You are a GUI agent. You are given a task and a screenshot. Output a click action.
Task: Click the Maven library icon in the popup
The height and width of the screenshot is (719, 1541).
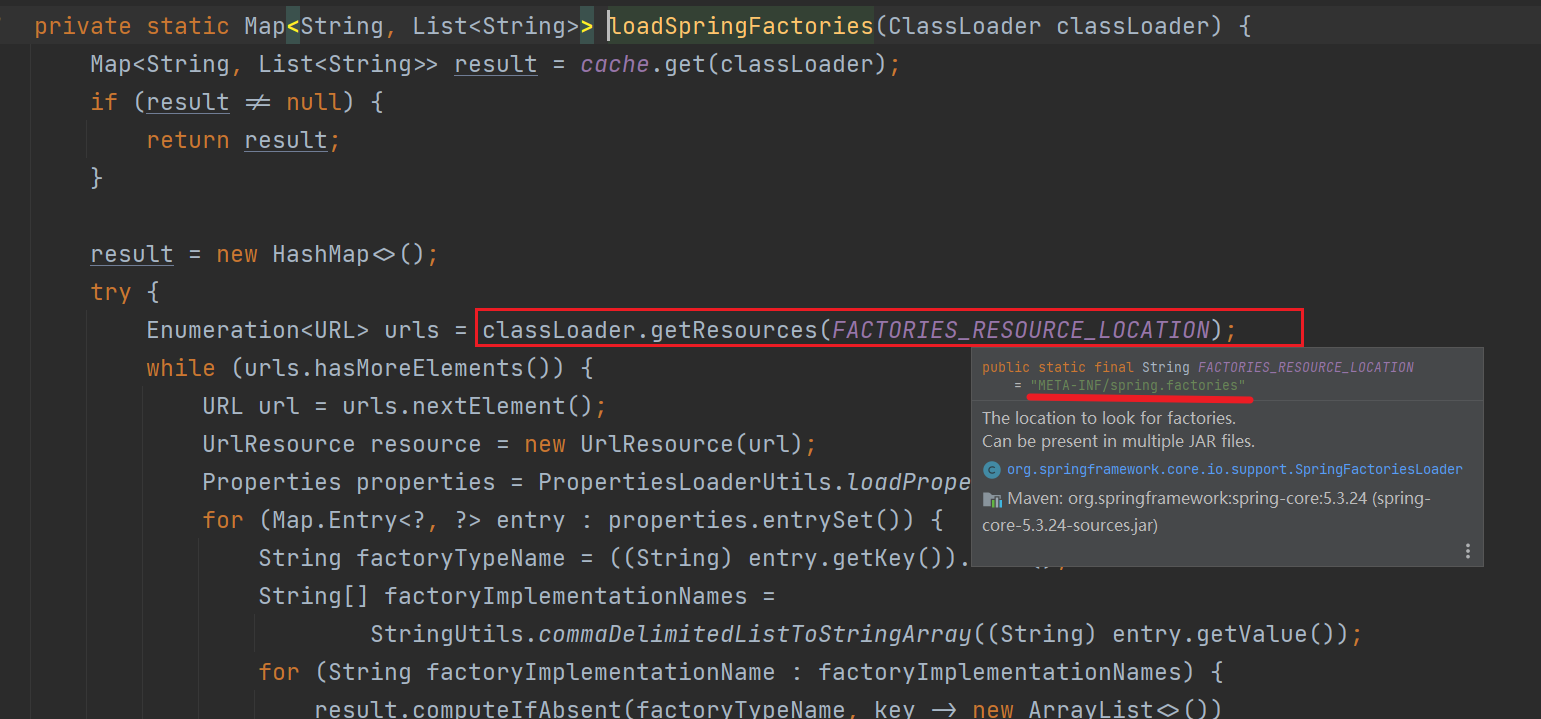point(992,499)
